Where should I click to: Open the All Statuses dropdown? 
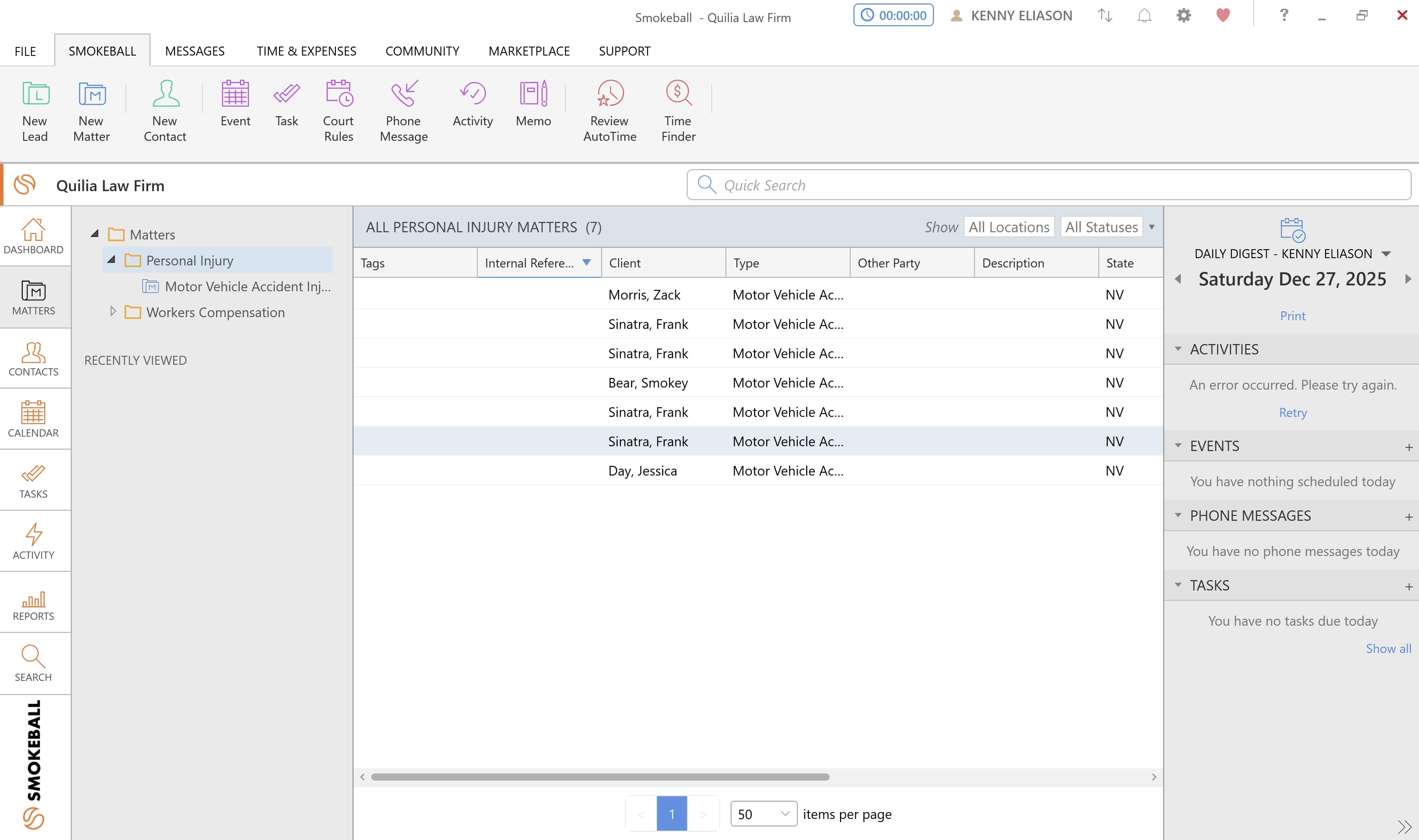(x=1101, y=226)
